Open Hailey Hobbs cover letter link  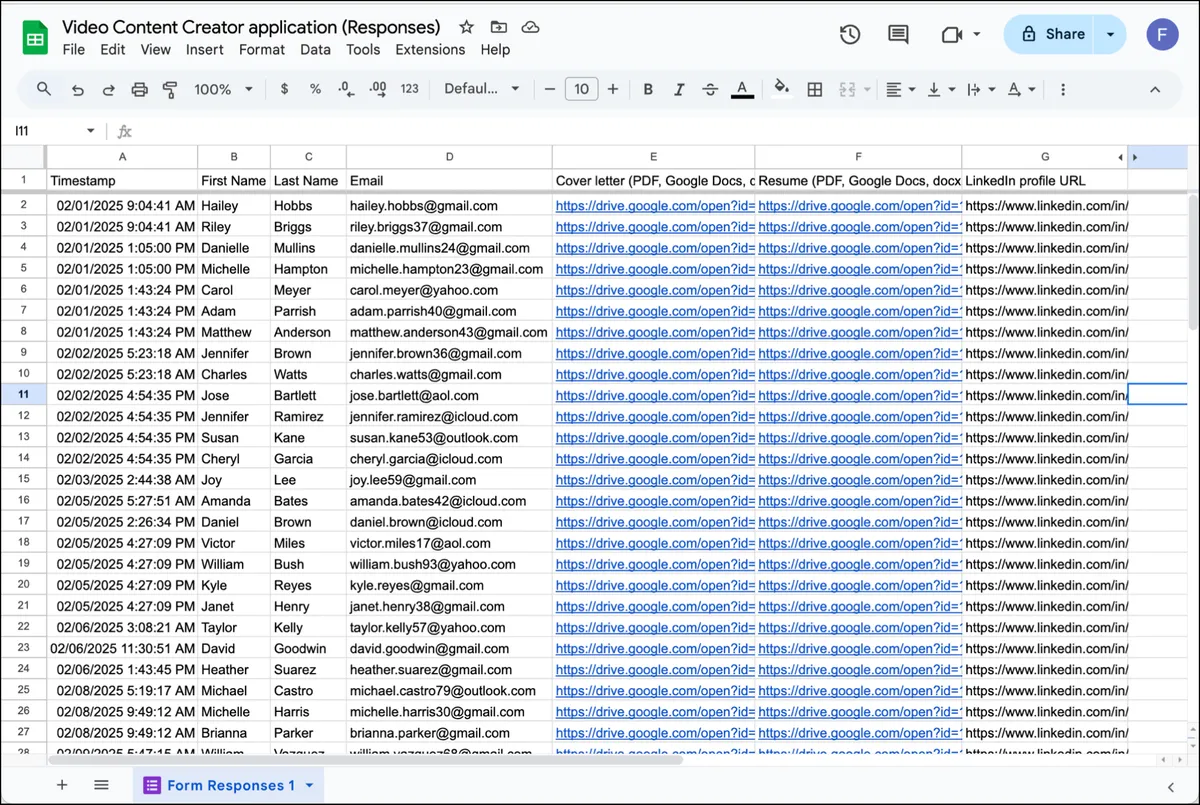click(x=654, y=206)
